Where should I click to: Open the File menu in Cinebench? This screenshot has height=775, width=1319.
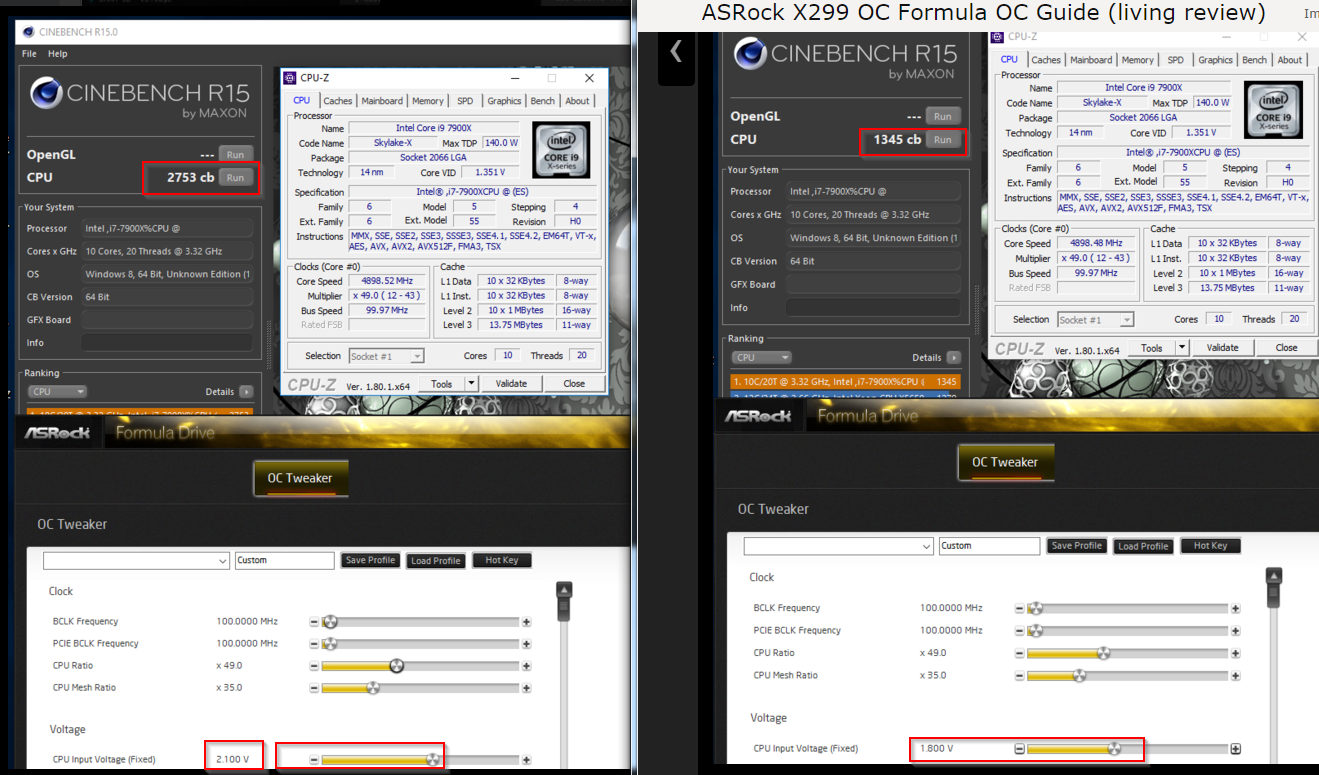[x=29, y=53]
